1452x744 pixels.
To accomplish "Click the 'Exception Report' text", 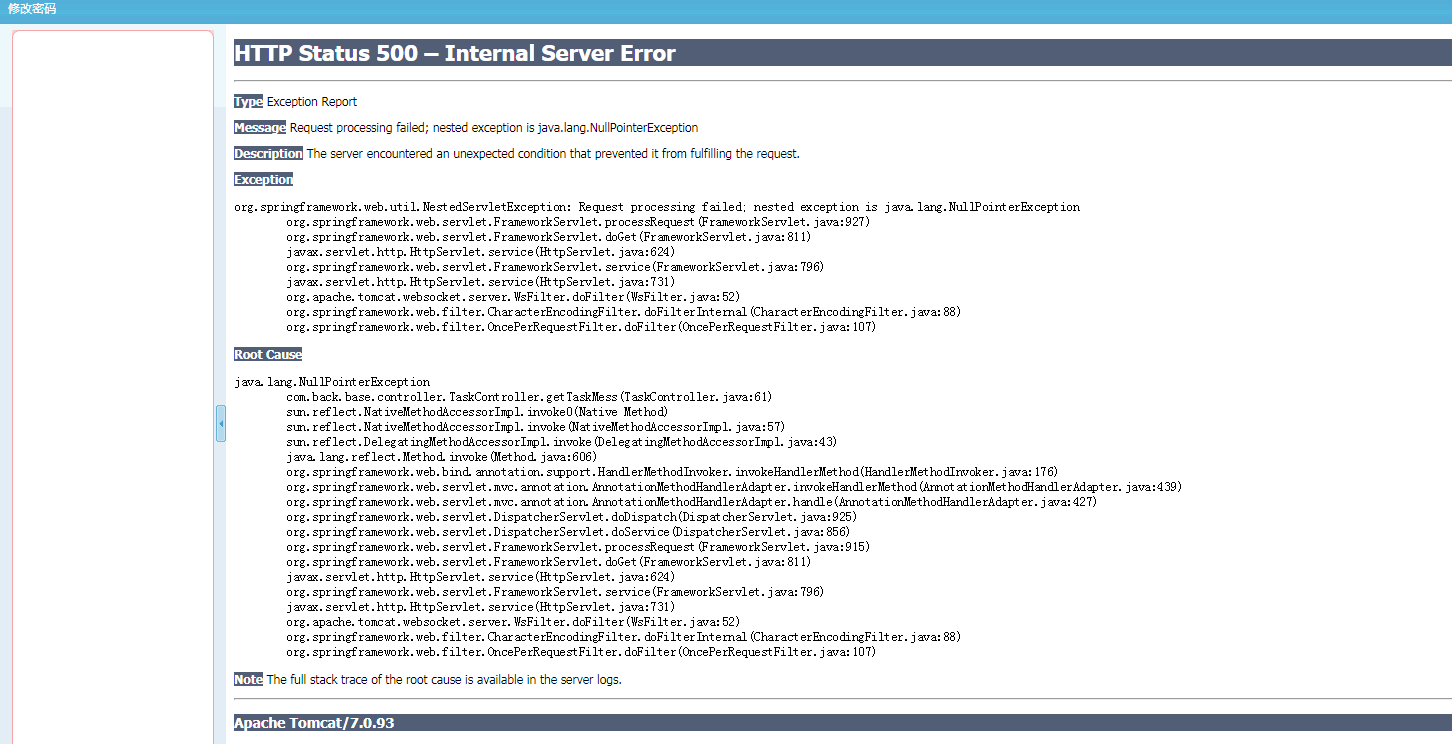I will coord(312,102).
